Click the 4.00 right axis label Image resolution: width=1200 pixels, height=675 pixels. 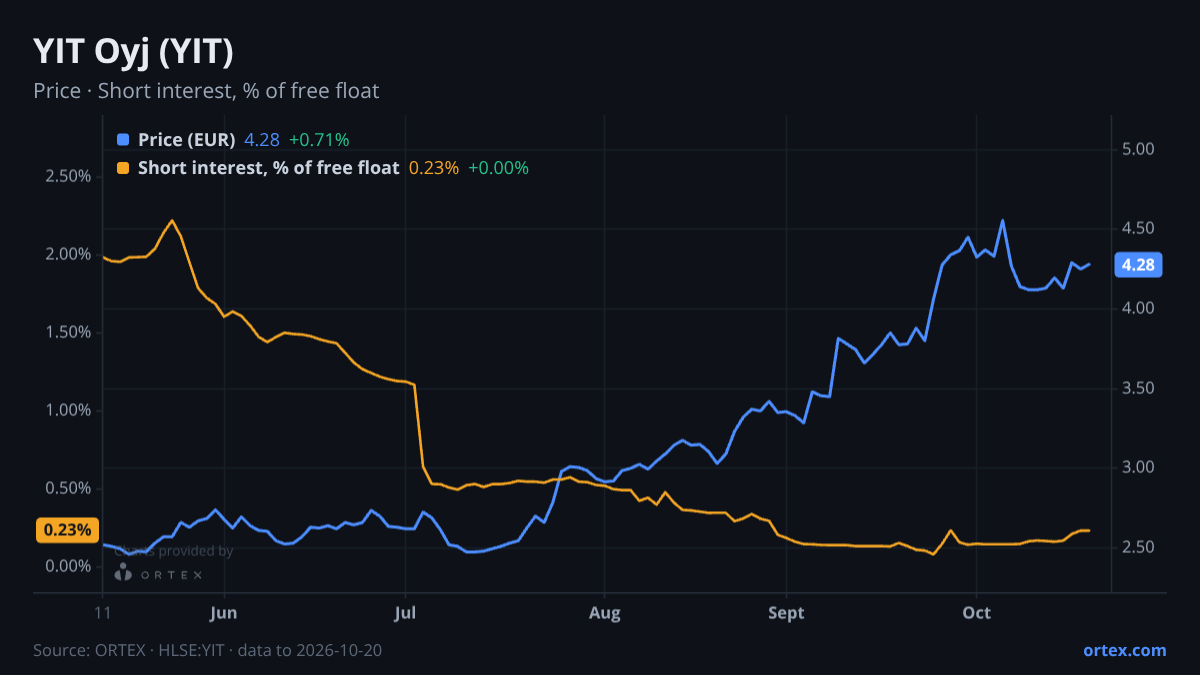click(1139, 308)
